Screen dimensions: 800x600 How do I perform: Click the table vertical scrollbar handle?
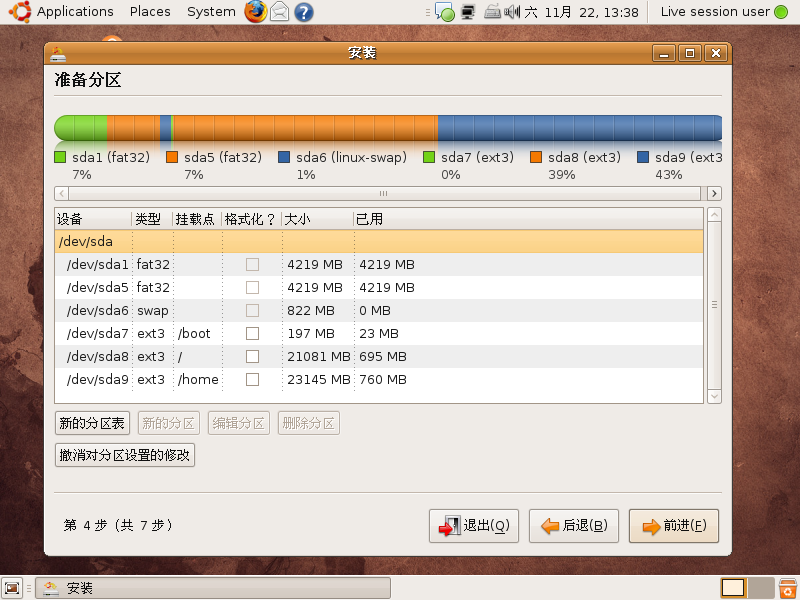[x=714, y=305]
